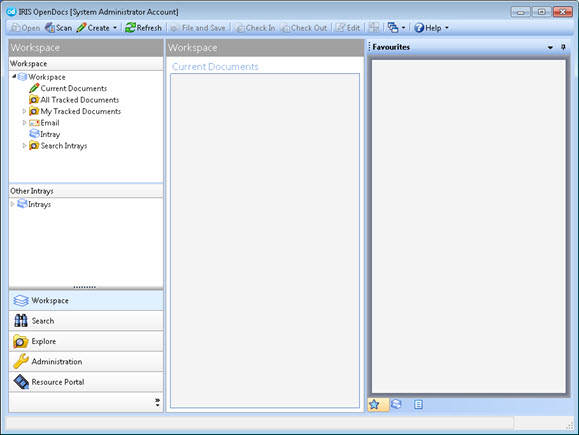This screenshot has width=579, height=435.
Task: Select the intray stack icon below Favourites
Action: tap(396, 404)
